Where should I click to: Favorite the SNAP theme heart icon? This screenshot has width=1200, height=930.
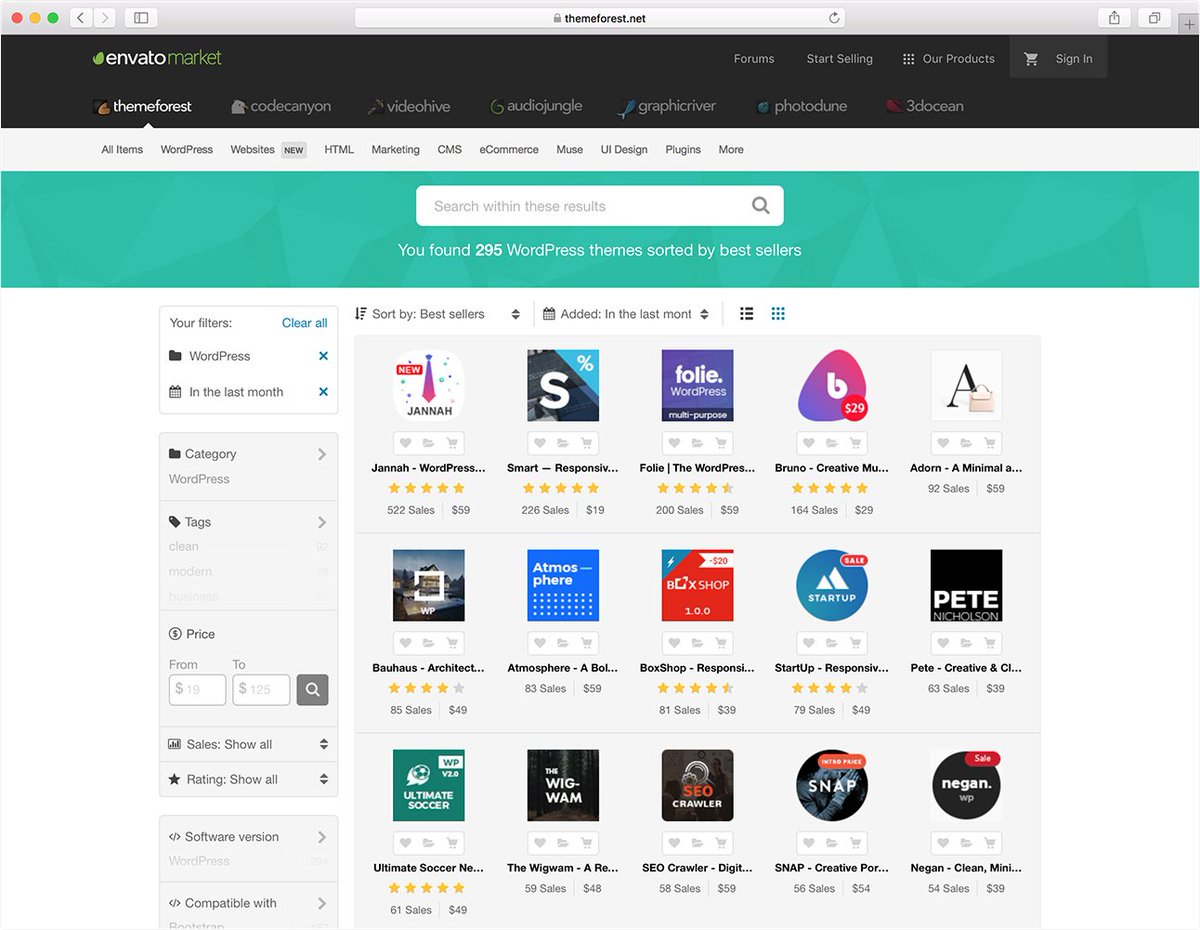click(808, 843)
